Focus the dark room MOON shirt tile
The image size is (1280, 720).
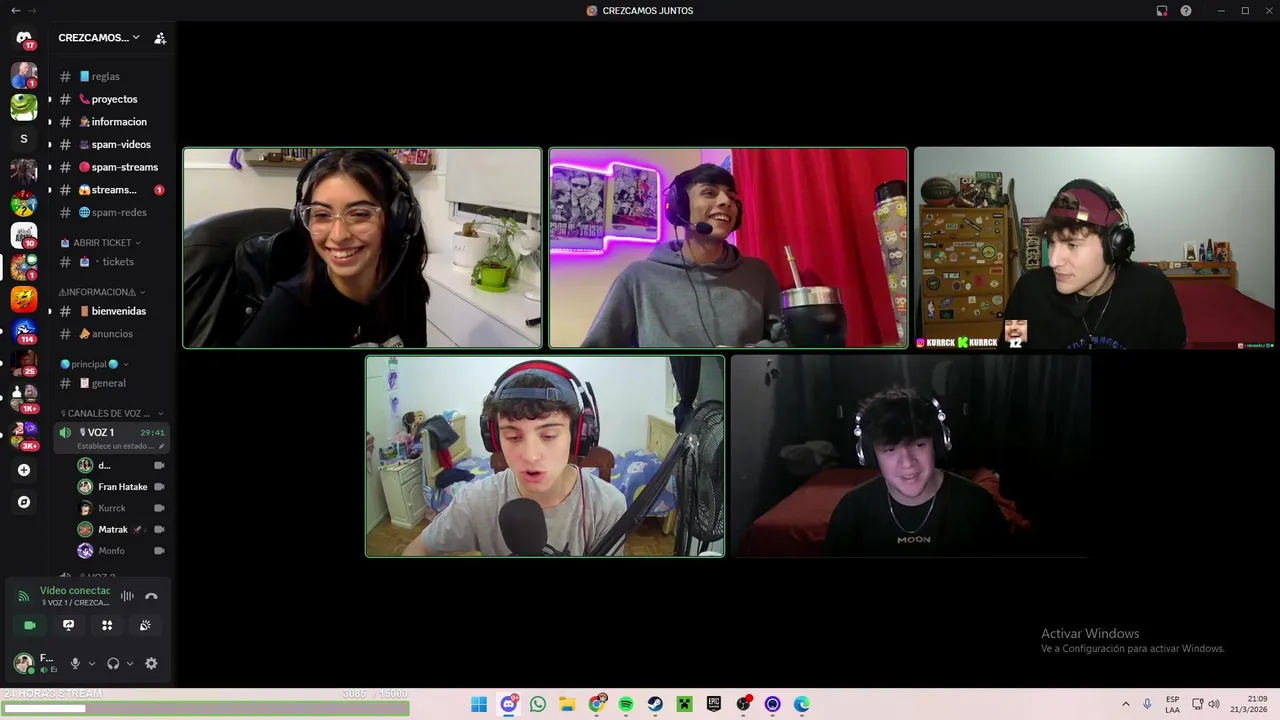click(910, 456)
